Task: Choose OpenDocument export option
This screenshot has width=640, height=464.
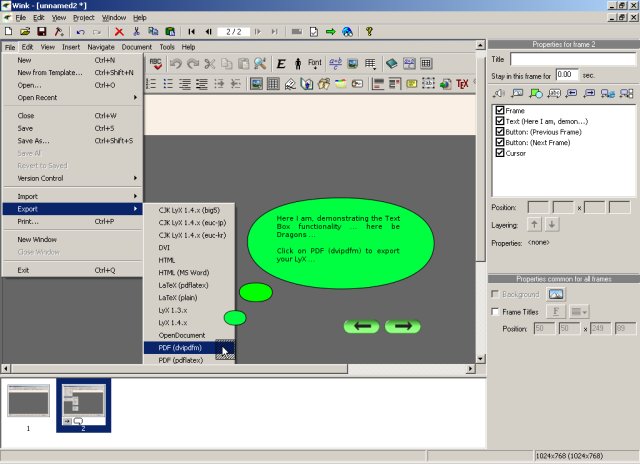Action: click(182, 335)
